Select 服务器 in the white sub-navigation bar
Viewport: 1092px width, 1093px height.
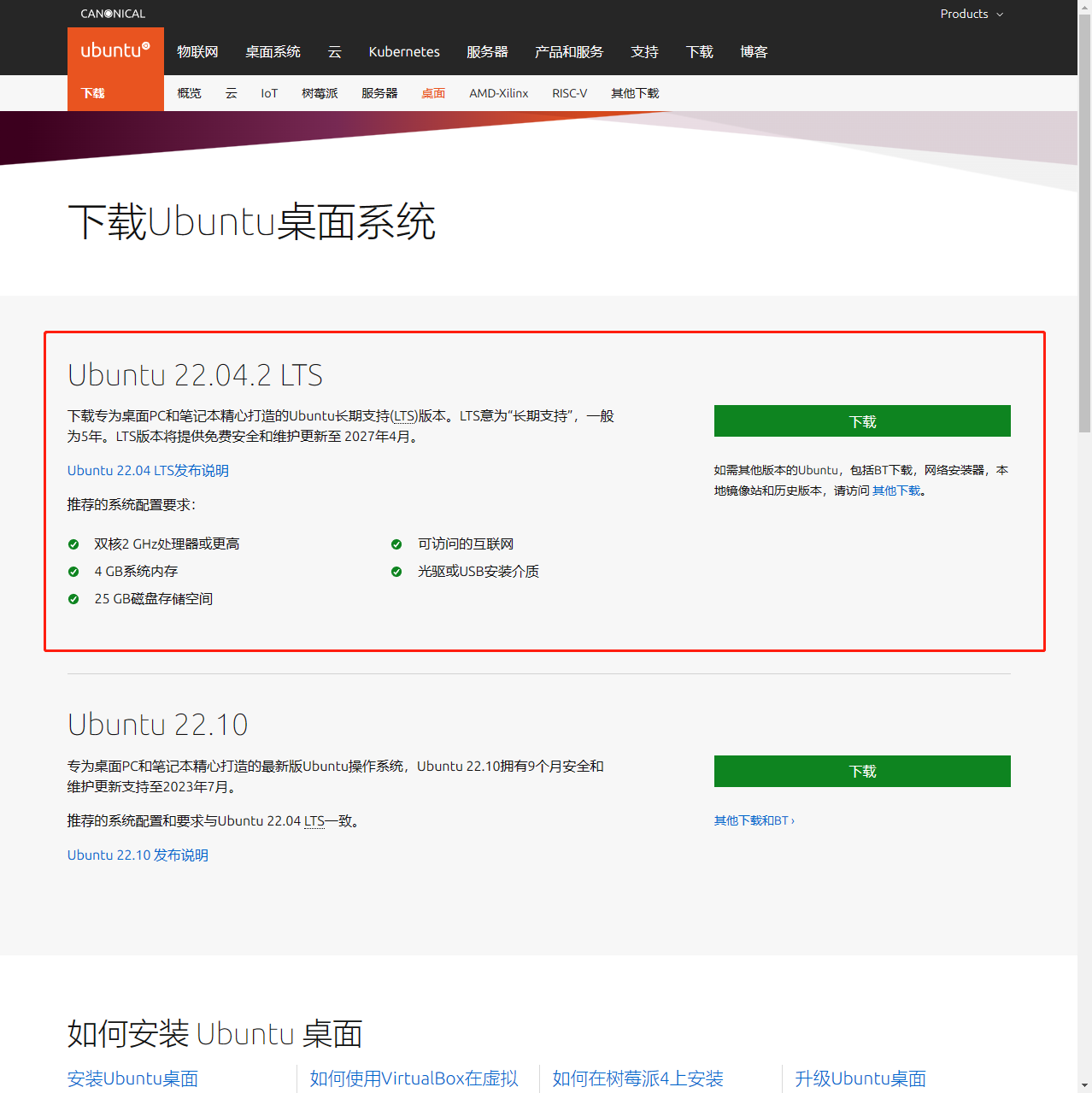(x=379, y=93)
